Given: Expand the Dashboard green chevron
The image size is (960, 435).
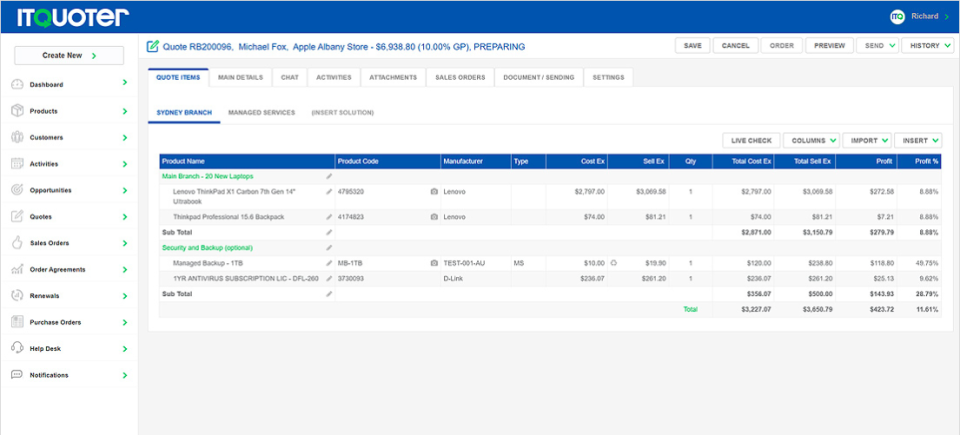Looking at the screenshot, I should pos(125,82).
